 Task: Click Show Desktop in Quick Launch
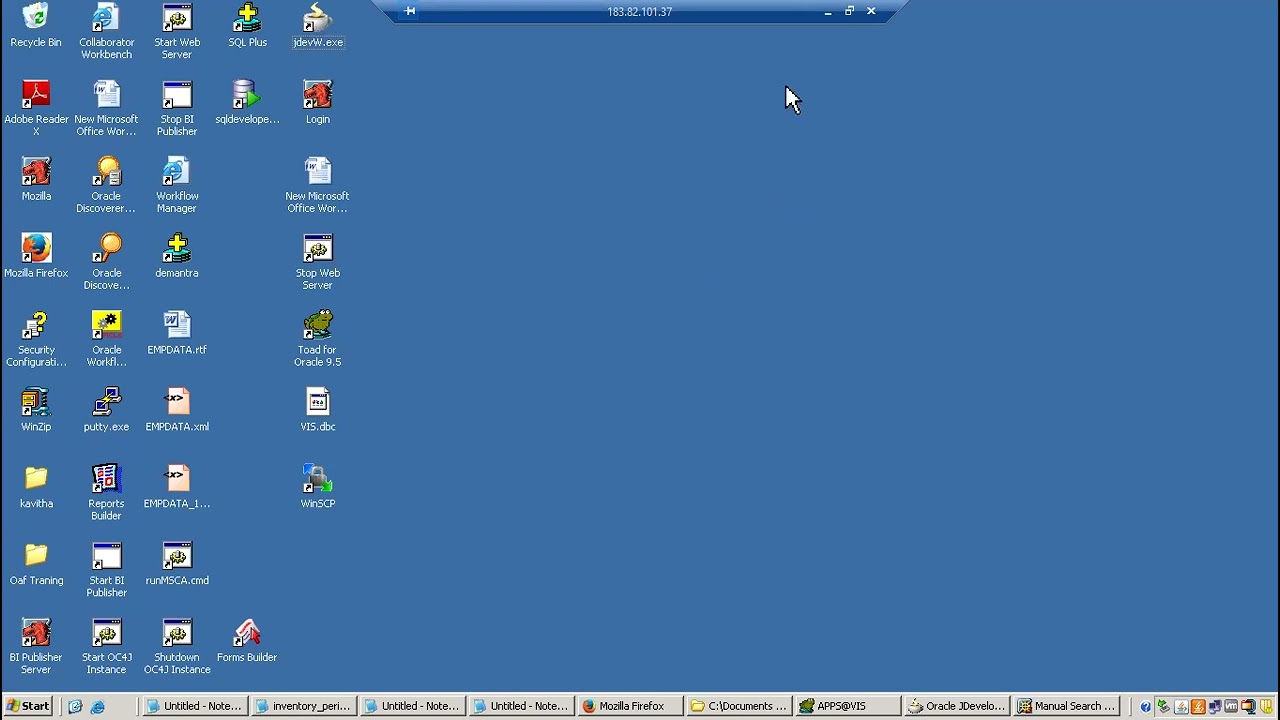75,707
